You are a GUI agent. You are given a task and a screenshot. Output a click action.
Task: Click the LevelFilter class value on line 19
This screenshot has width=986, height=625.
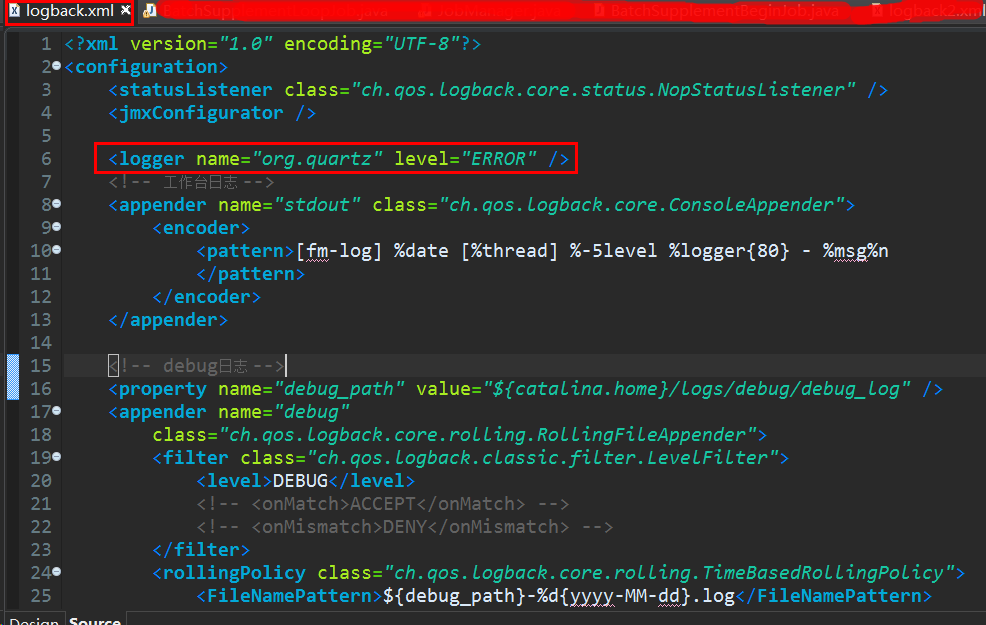pos(543,458)
